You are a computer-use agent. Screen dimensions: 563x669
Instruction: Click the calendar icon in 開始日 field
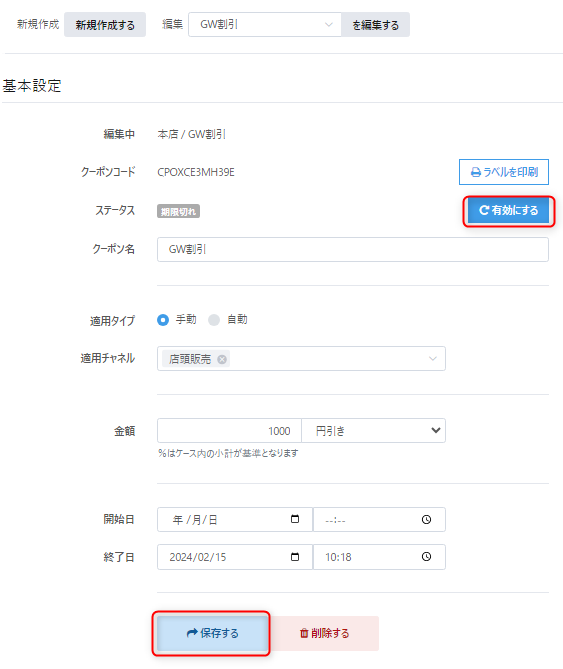[295, 519]
